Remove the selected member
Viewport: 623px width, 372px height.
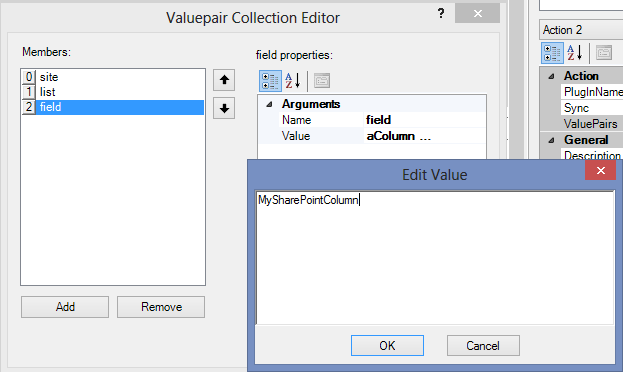(161, 307)
